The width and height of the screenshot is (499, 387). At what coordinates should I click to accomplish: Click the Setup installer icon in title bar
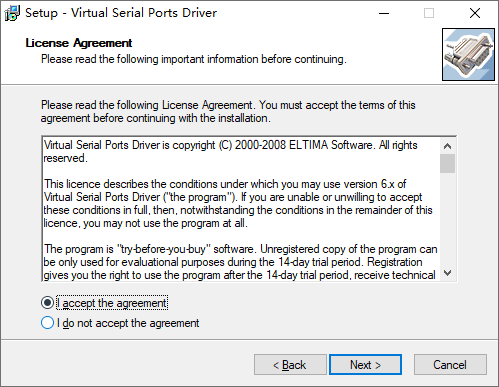coord(12,13)
